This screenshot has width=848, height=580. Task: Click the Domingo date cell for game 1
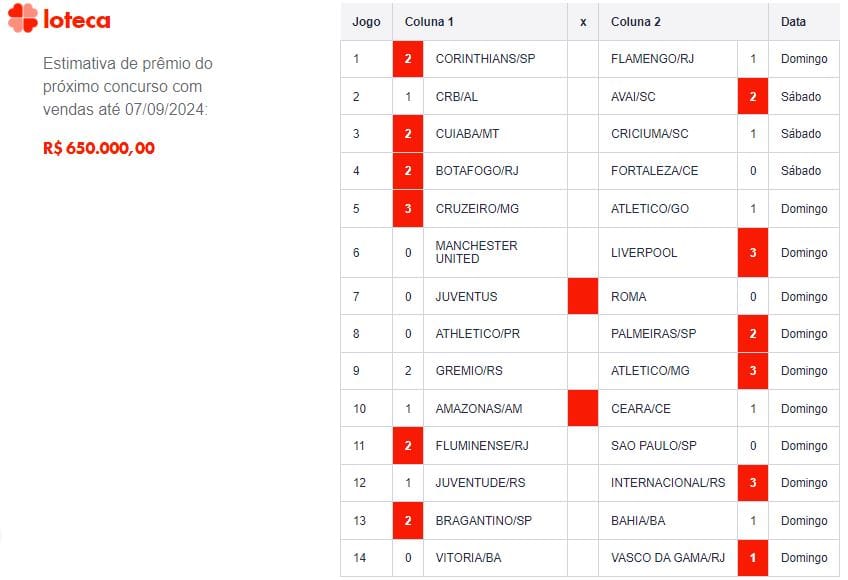coord(803,59)
